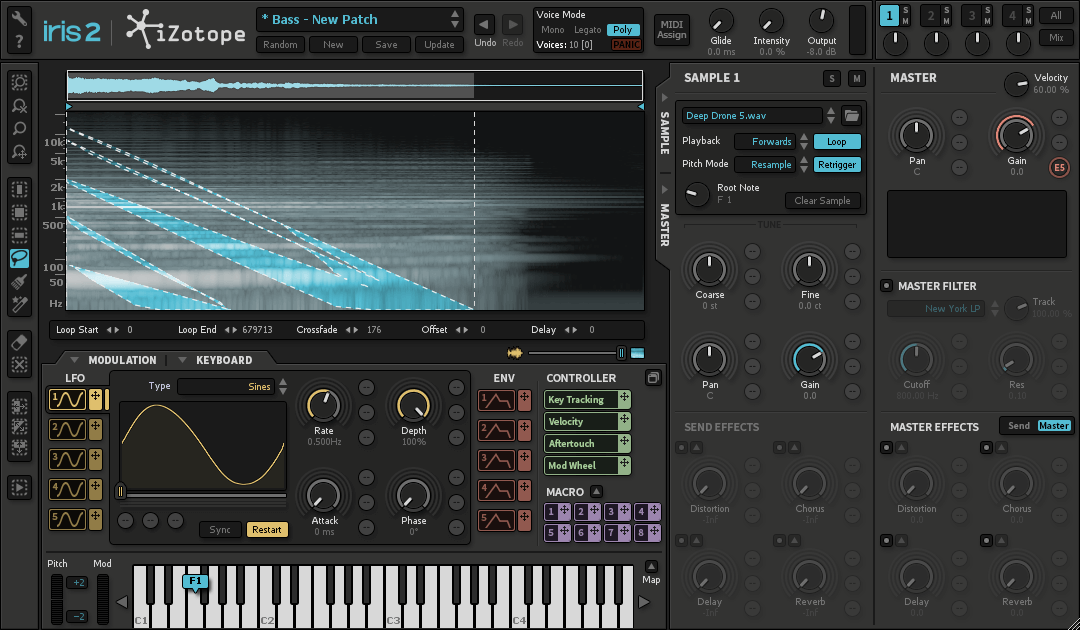Screen dimensions: 1080x630
Task: Select sample slot 2 tab
Action: tap(931, 15)
